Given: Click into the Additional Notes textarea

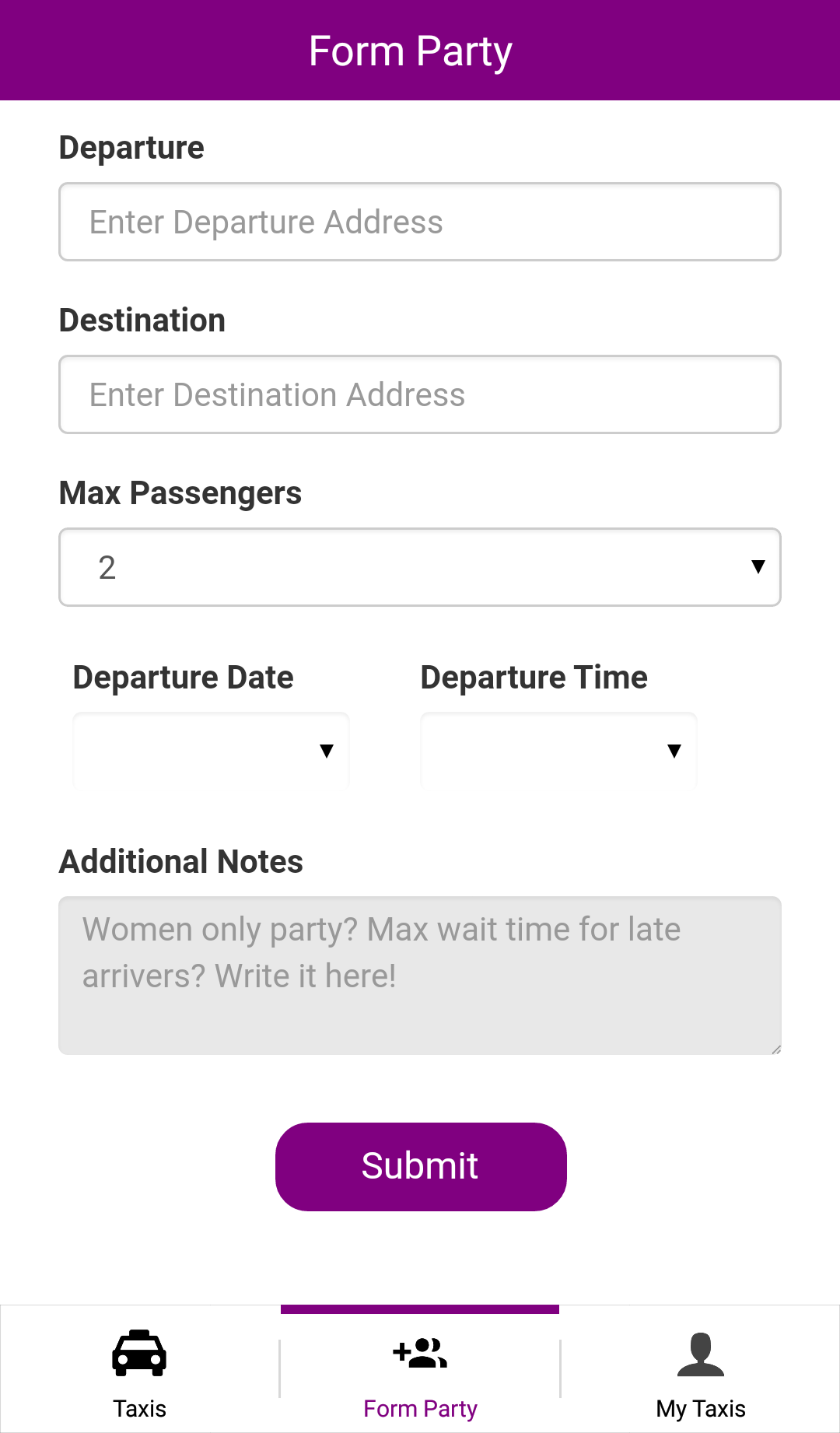Looking at the screenshot, I should click(420, 976).
